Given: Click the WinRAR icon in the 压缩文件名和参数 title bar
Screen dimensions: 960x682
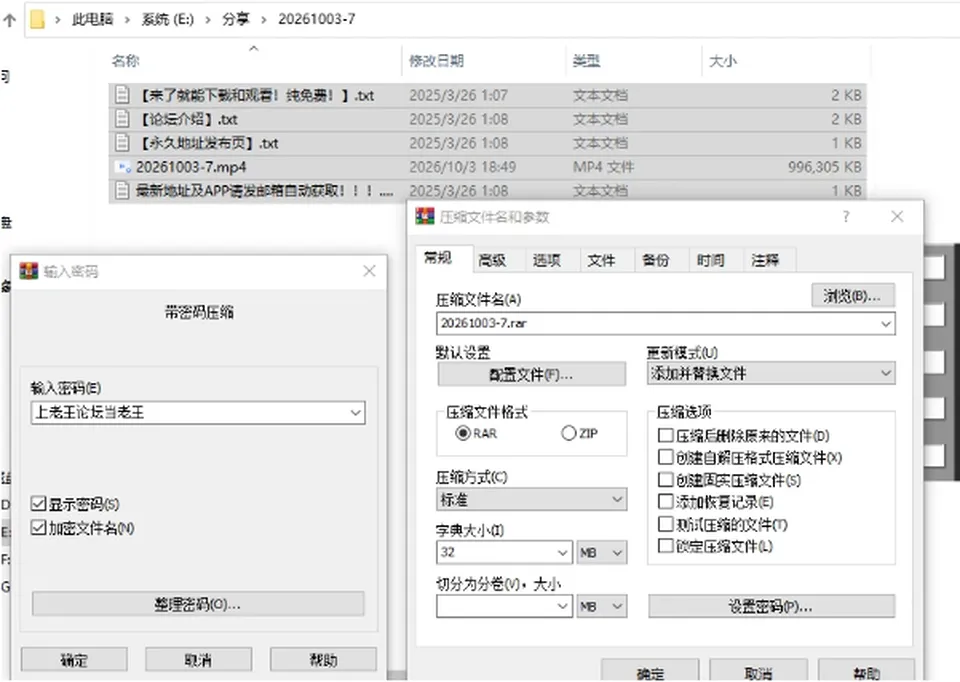Looking at the screenshot, I should point(425,216).
